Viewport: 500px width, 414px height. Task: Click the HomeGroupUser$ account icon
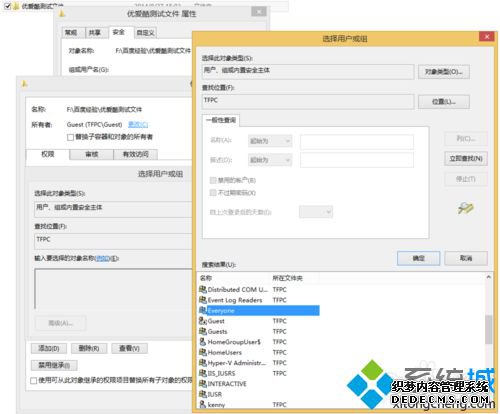pos(203,342)
